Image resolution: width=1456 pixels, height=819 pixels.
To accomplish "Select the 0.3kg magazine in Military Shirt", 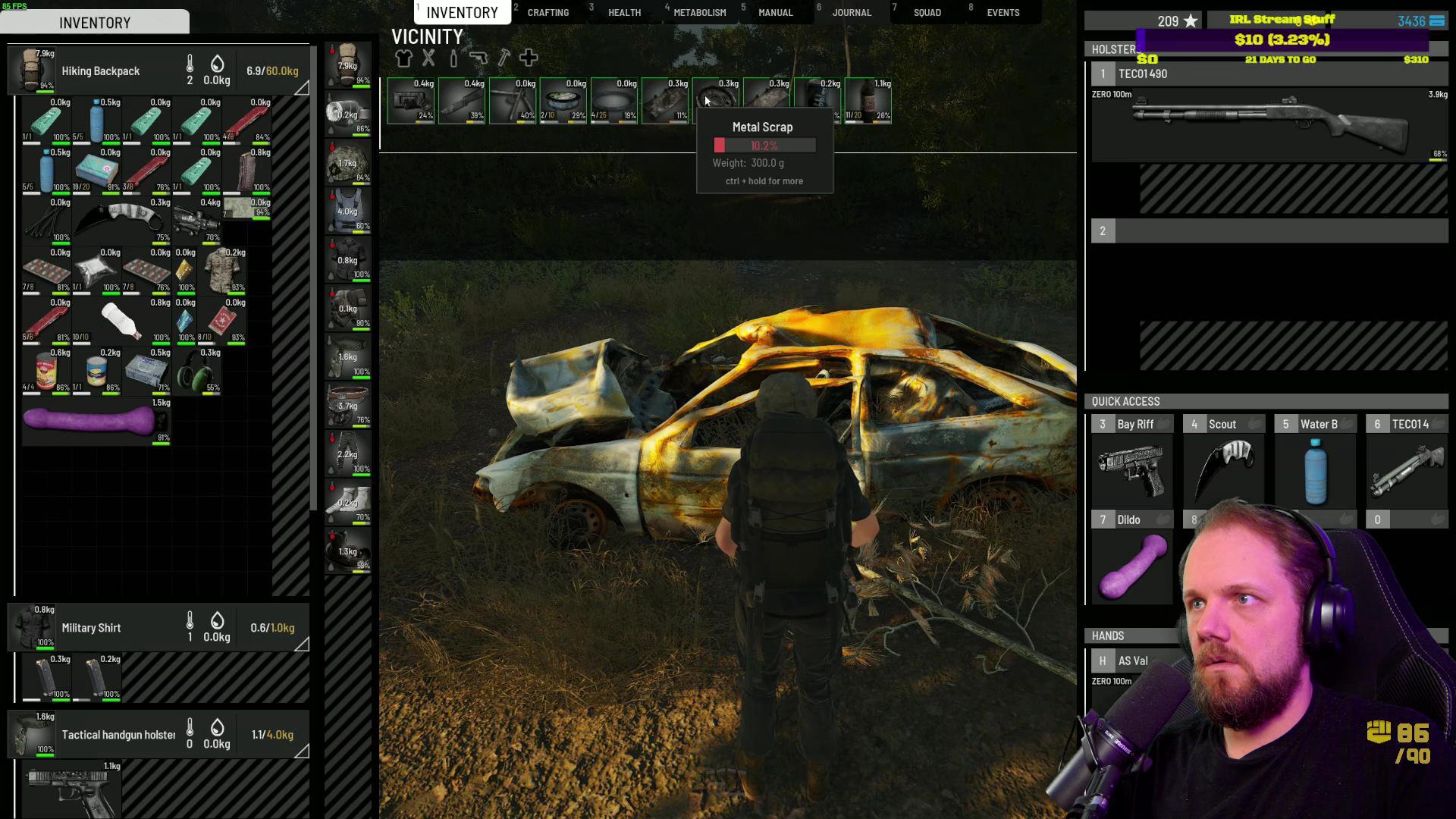I will tap(47, 676).
